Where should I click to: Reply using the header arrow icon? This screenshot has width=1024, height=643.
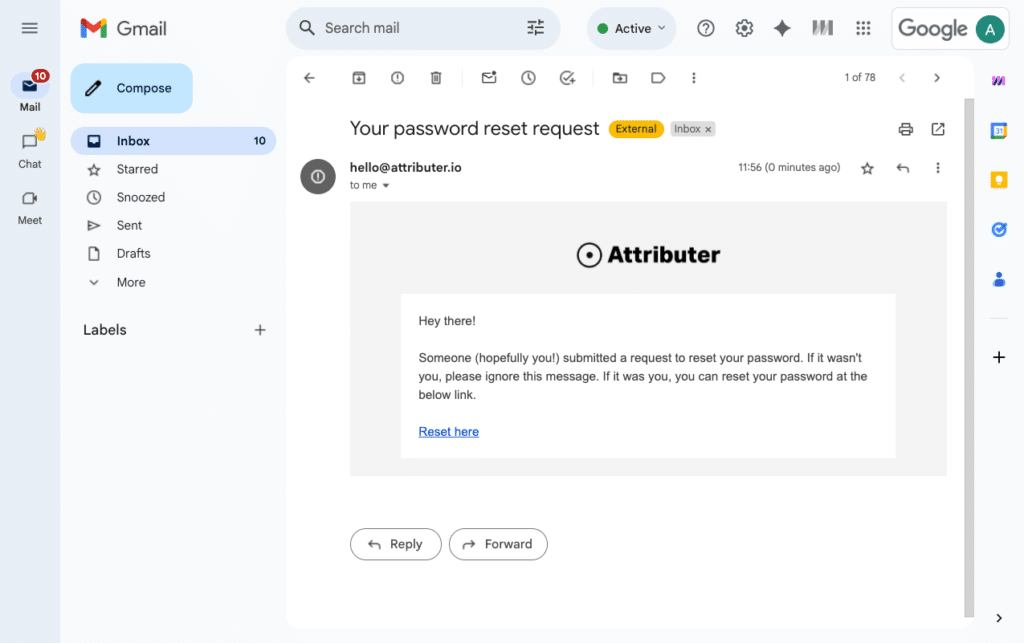tap(903, 168)
